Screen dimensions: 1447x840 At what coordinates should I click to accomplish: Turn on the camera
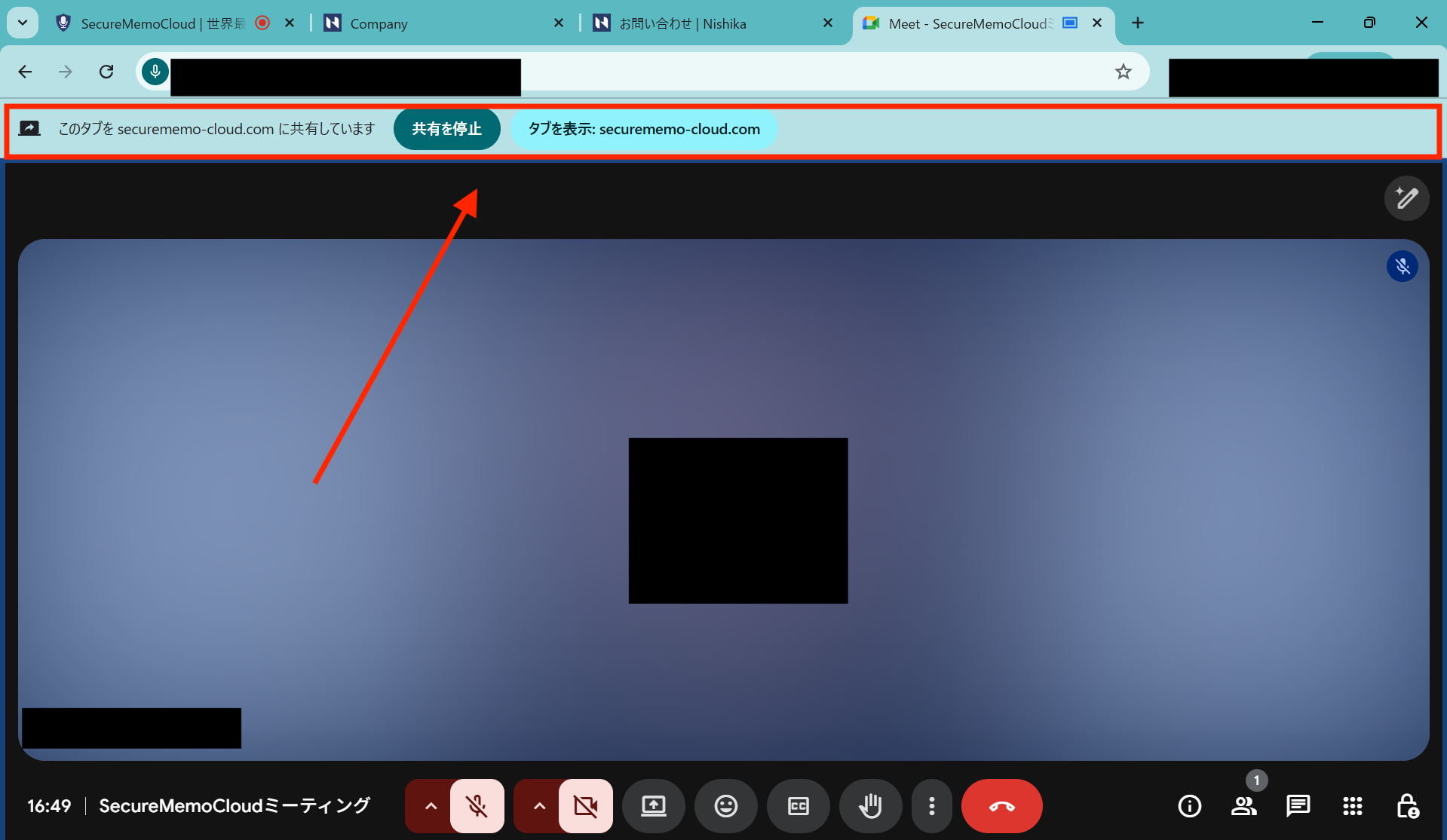coord(585,806)
